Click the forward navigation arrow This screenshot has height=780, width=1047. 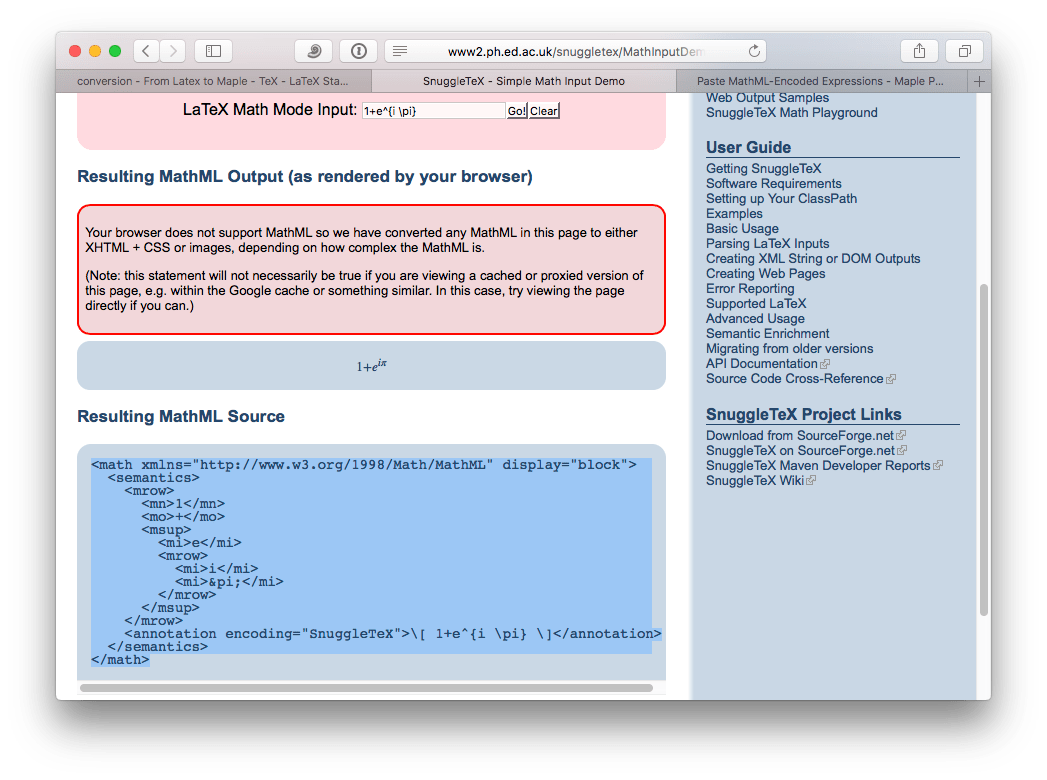pos(172,50)
